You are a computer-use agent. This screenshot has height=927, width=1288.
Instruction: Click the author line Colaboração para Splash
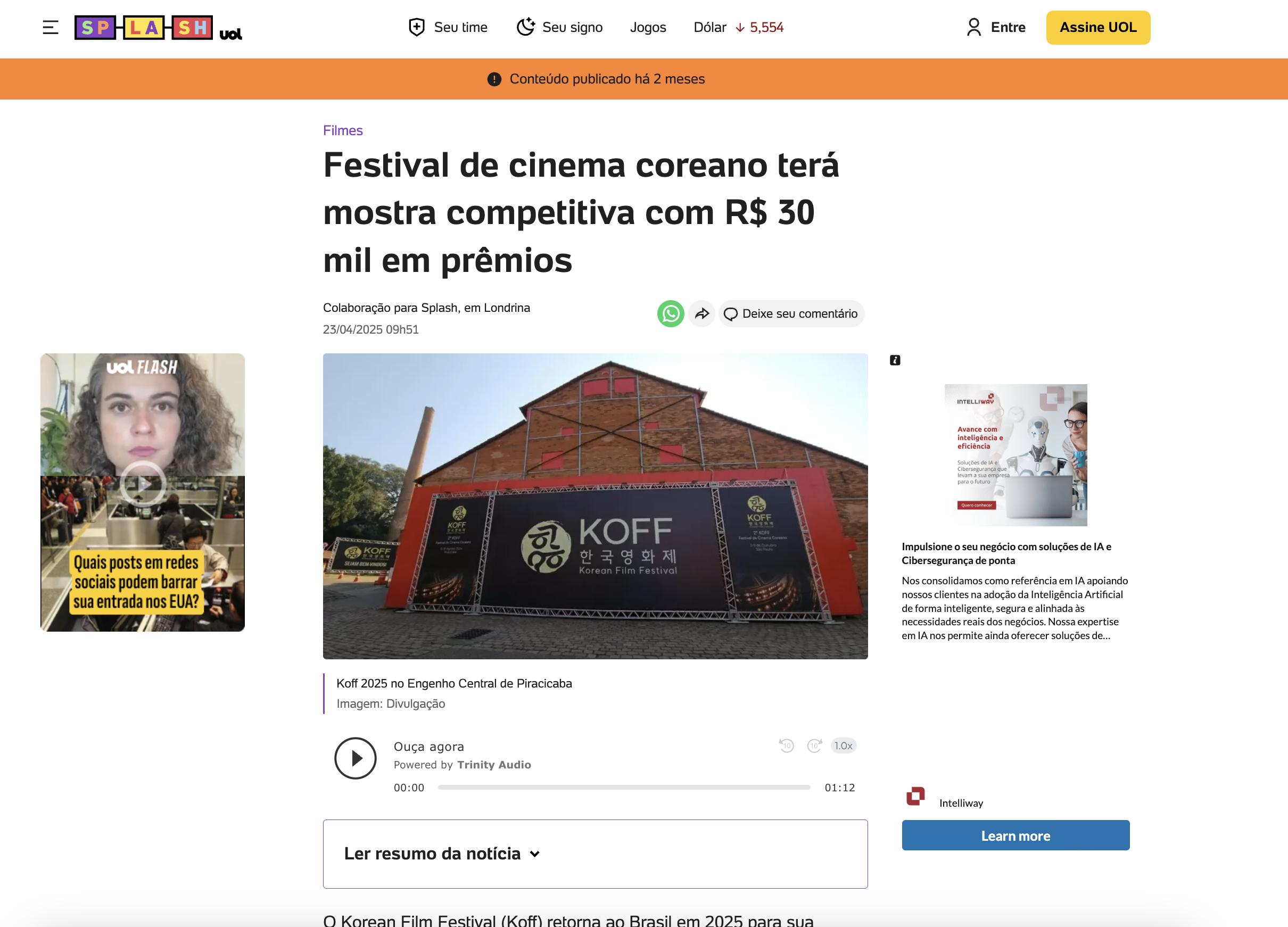[x=426, y=308]
